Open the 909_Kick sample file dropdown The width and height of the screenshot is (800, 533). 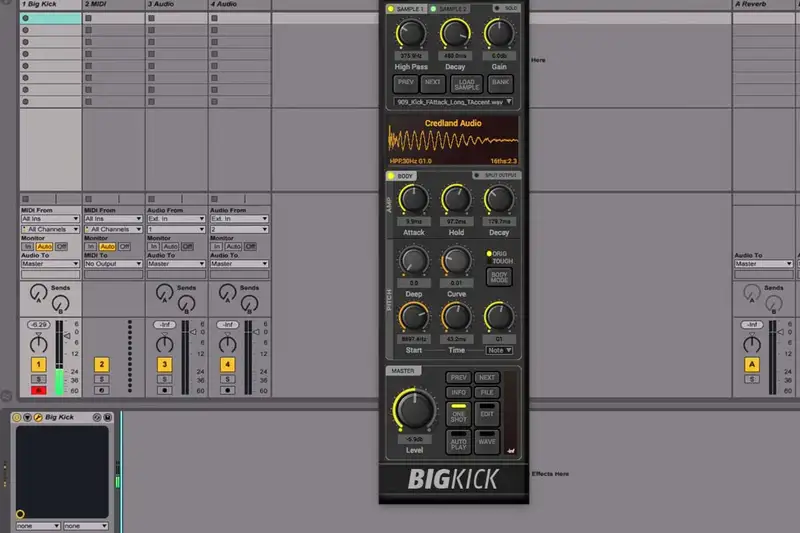point(453,102)
